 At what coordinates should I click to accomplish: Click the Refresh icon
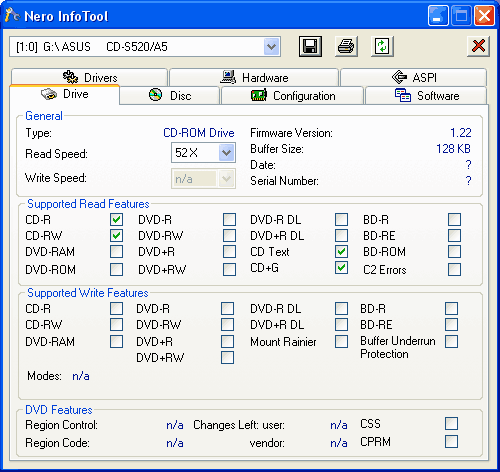pos(382,46)
